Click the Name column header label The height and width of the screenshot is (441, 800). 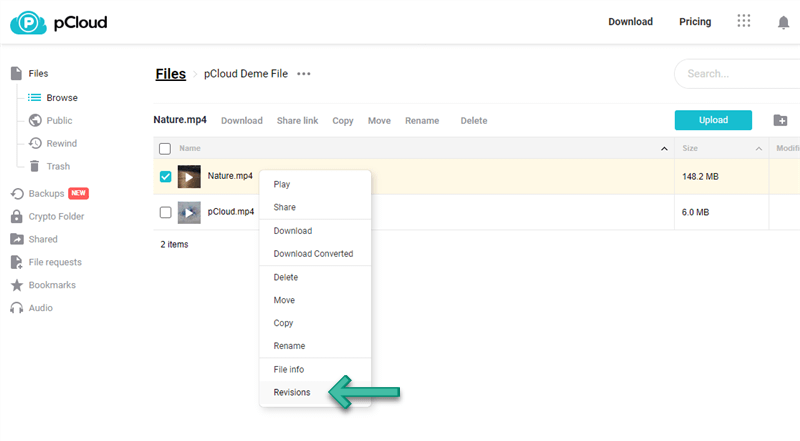tap(190, 149)
